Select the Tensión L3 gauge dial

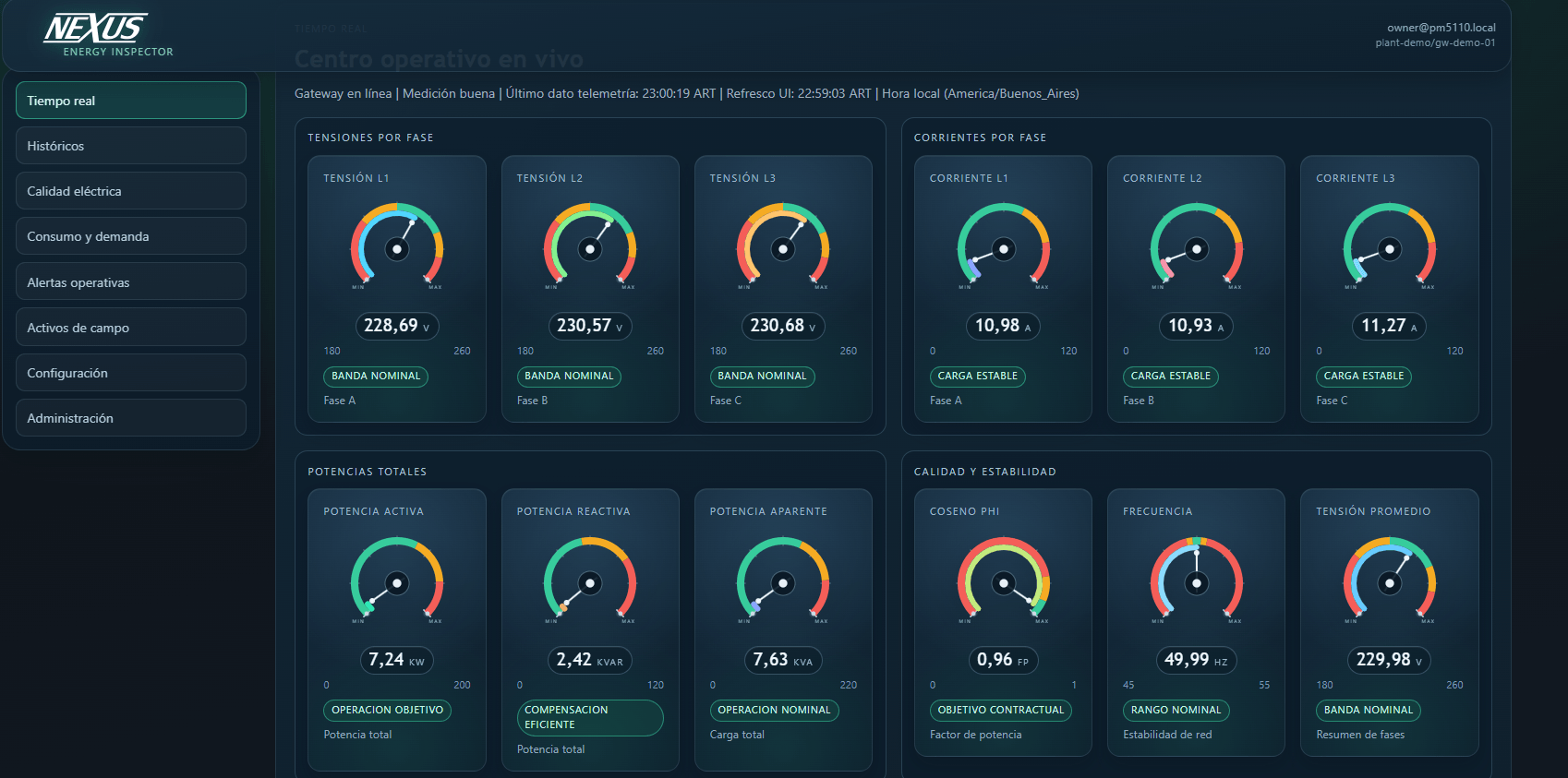coord(783,246)
